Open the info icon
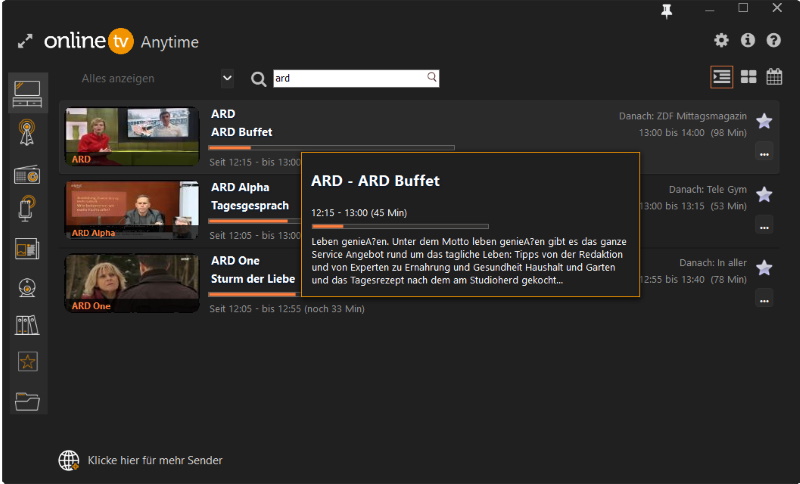 pyautogui.click(x=747, y=40)
